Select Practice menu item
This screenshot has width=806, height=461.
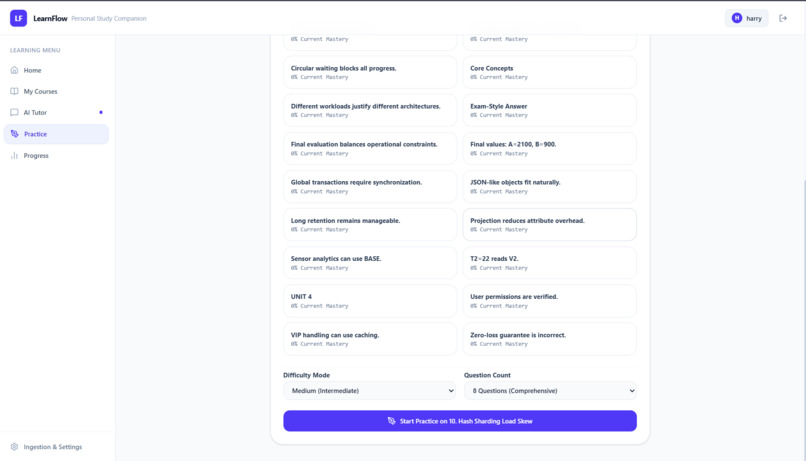pos(56,134)
